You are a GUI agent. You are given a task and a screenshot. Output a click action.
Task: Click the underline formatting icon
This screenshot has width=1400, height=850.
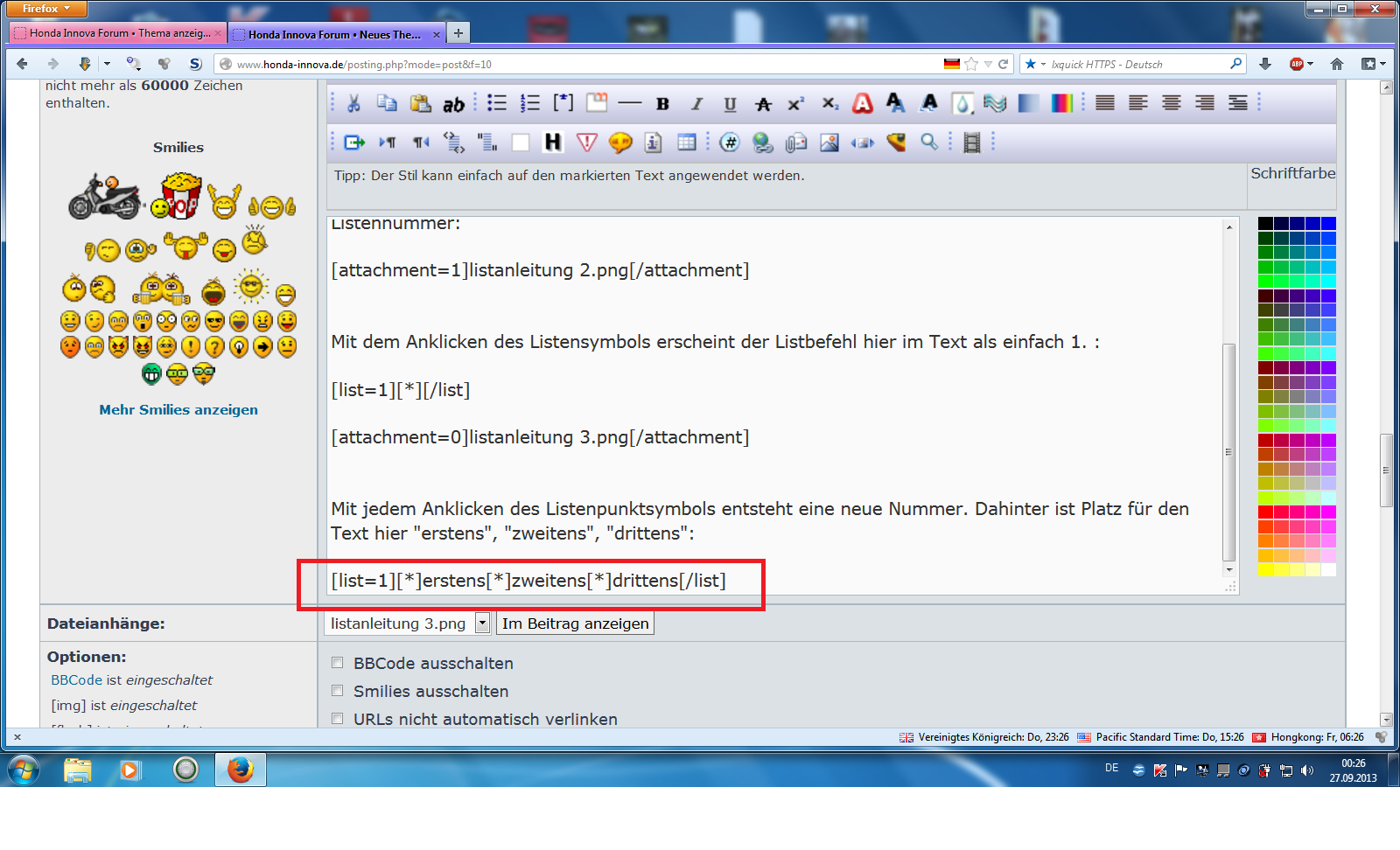[x=730, y=104]
